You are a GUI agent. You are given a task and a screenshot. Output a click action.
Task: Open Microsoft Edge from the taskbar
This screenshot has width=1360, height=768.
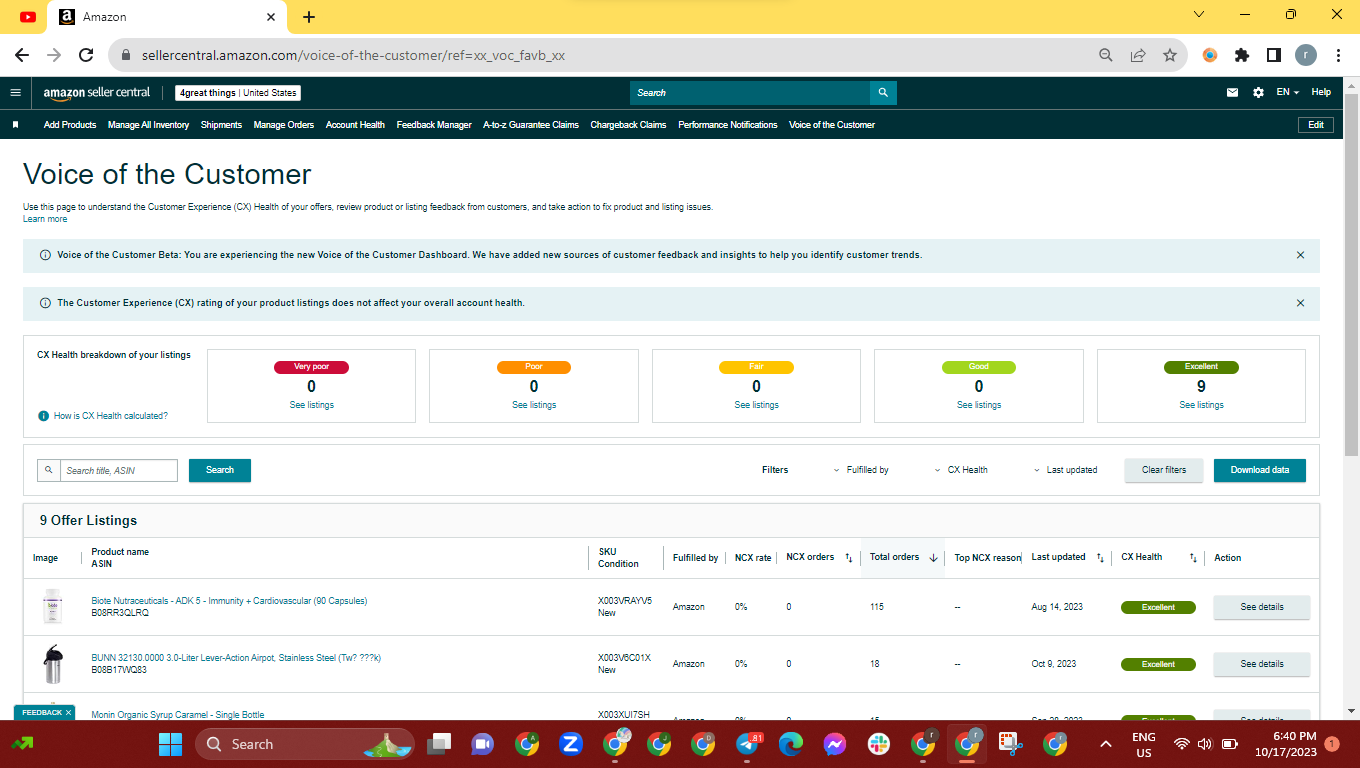tap(791, 744)
